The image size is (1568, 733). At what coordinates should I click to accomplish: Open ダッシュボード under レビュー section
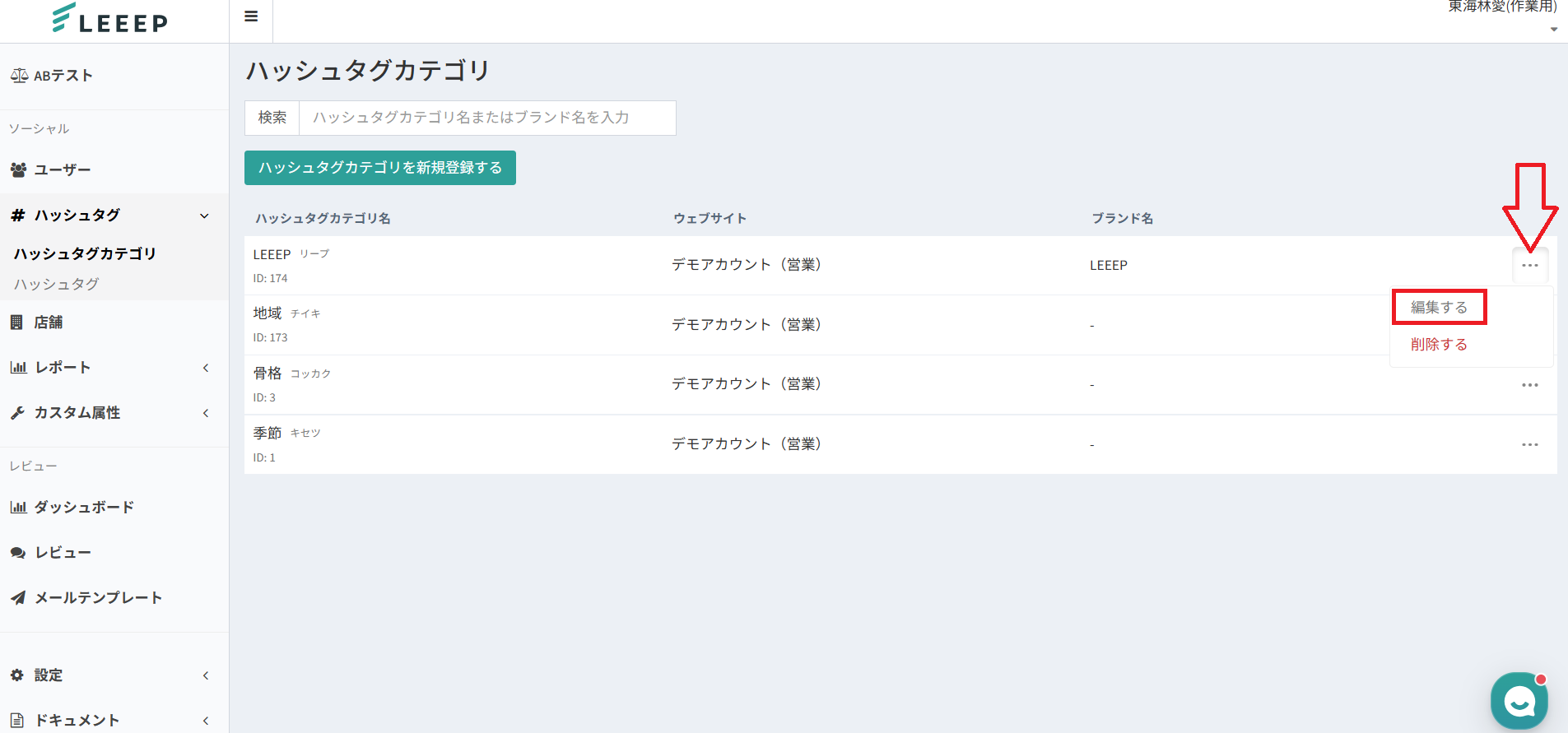coord(83,508)
